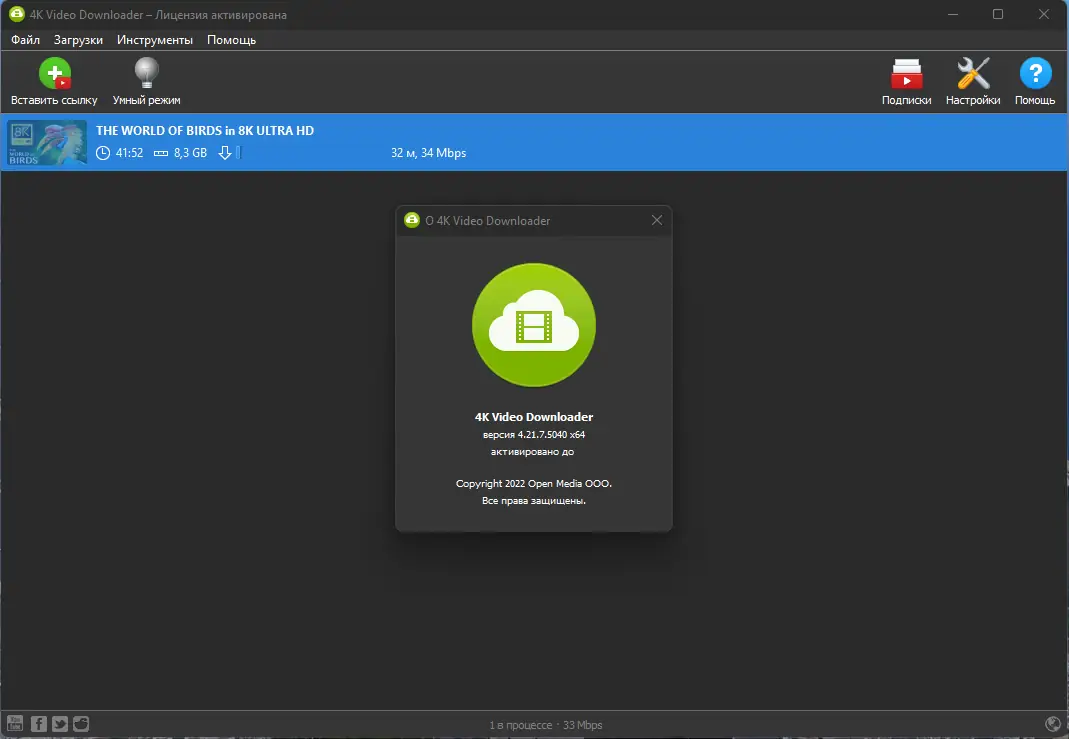This screenshot has height=739, width=1069.
Task: Click the Вставить ссылку (Paste Link) icon
Action: (x=55, y=73)
